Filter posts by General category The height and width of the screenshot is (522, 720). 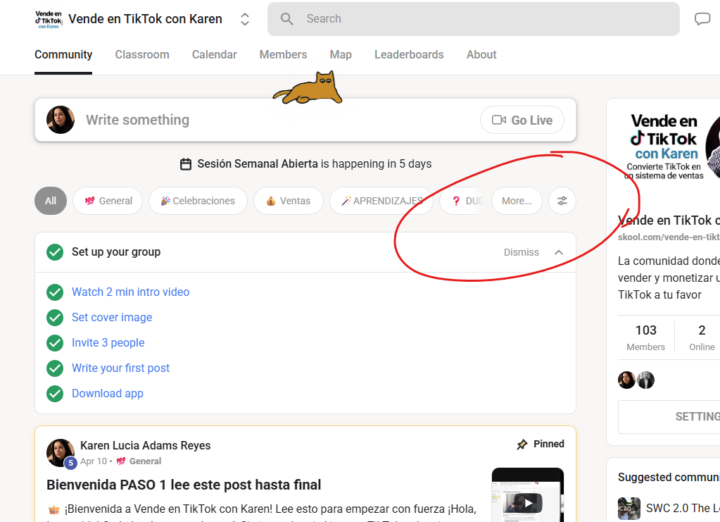point(108,201)
